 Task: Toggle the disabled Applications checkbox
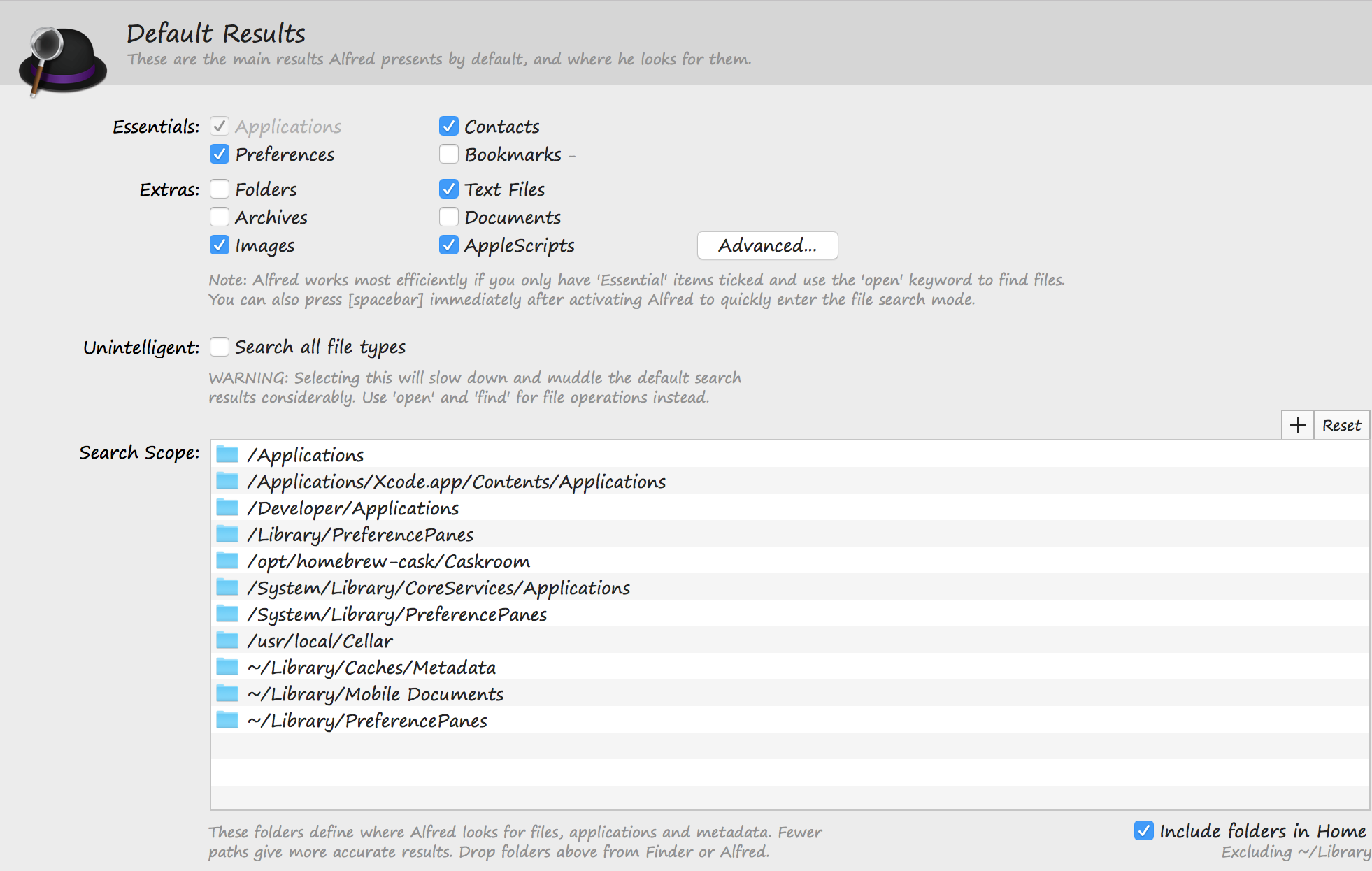(x=220, y=126)
